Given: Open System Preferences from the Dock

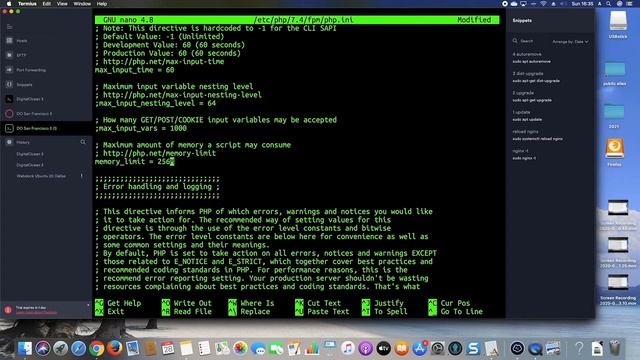Looking at the screenshot, I should click(437, 348).
